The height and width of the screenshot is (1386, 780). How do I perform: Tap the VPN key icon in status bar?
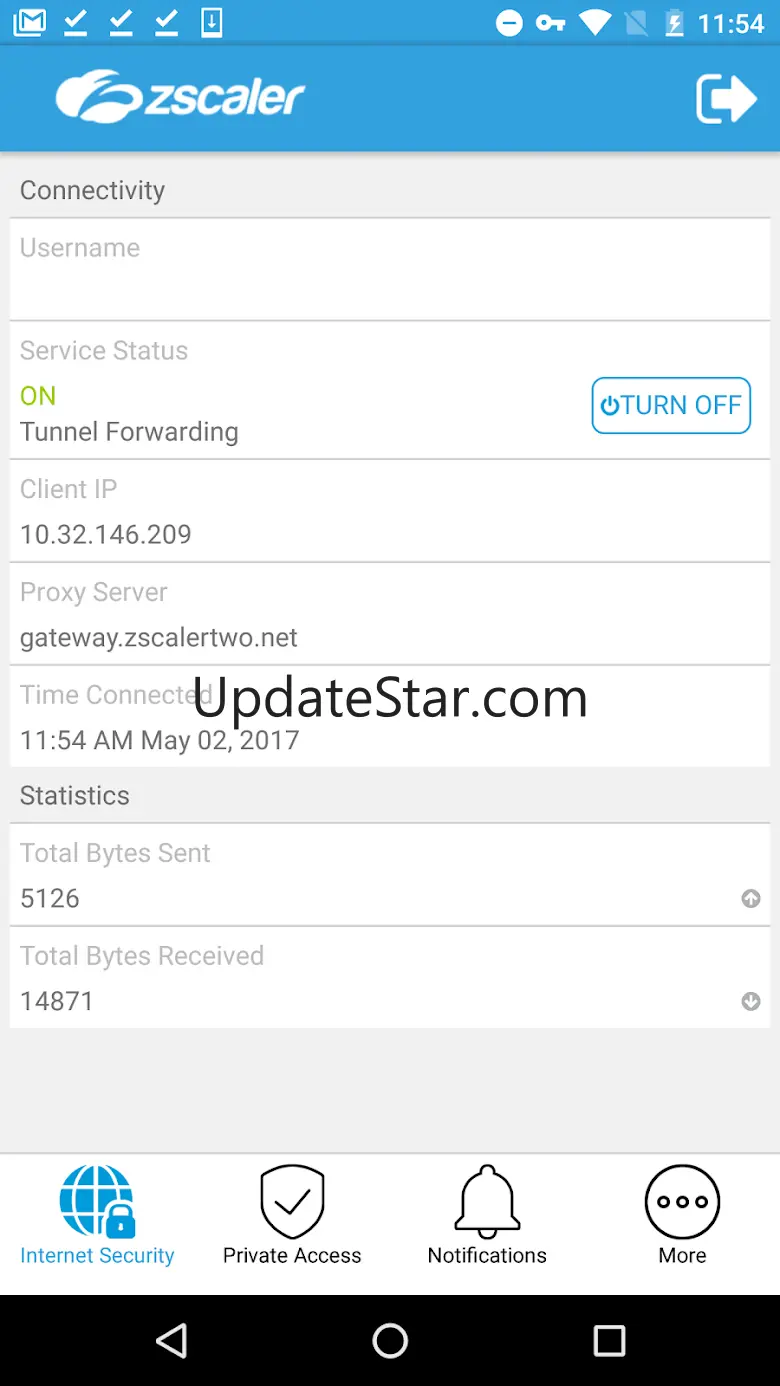point(550,22)
